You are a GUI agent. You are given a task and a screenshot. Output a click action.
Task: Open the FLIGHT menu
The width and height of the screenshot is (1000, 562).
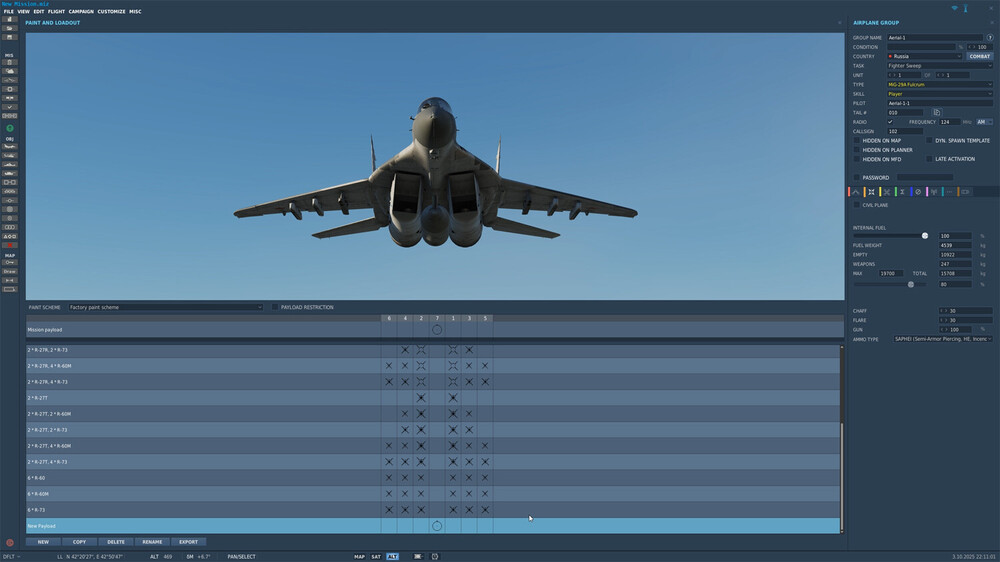pos(56,11)
